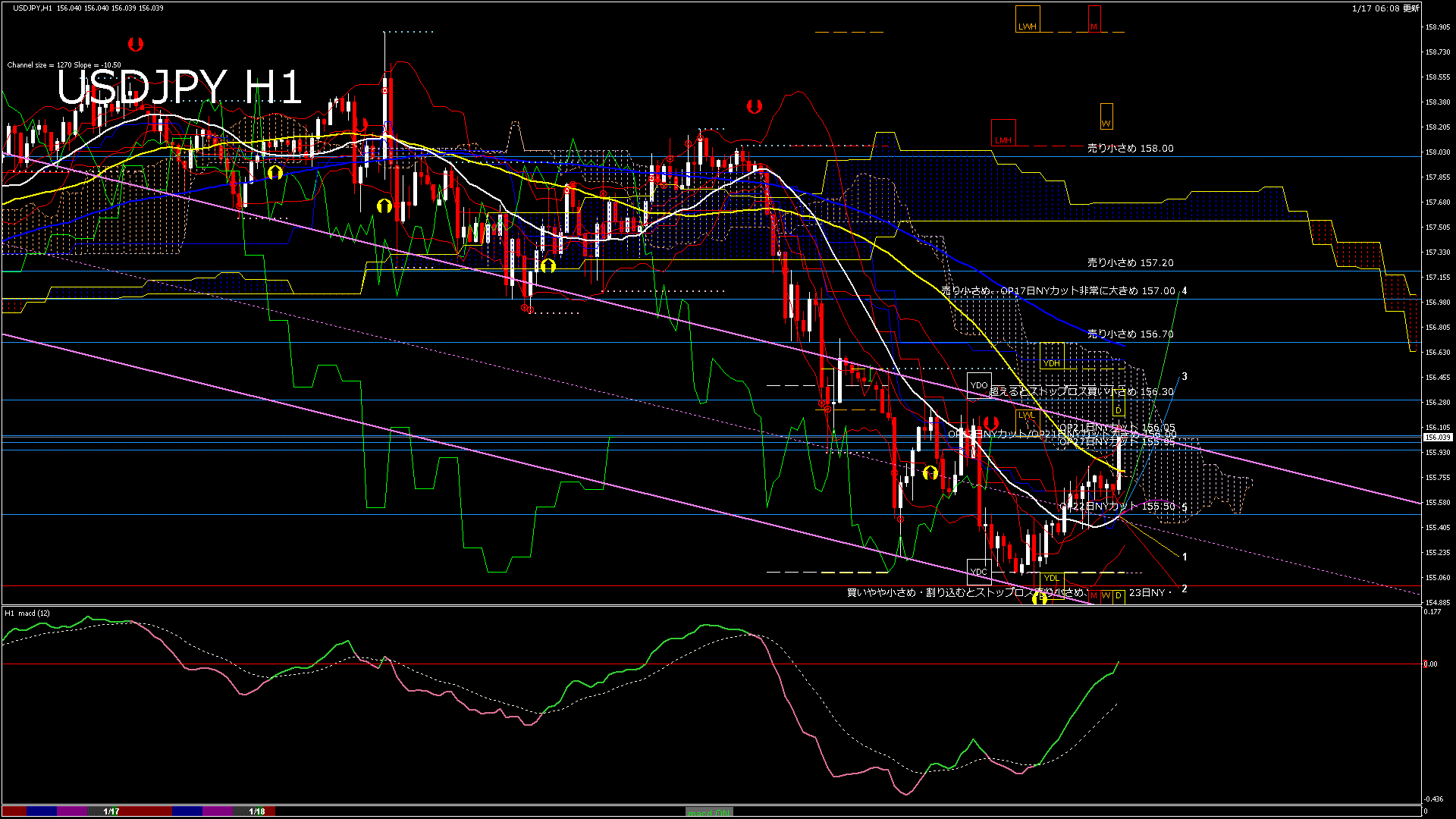
Task: Click projection number 4 near 157.00
Action: (x=1185, y=291)
